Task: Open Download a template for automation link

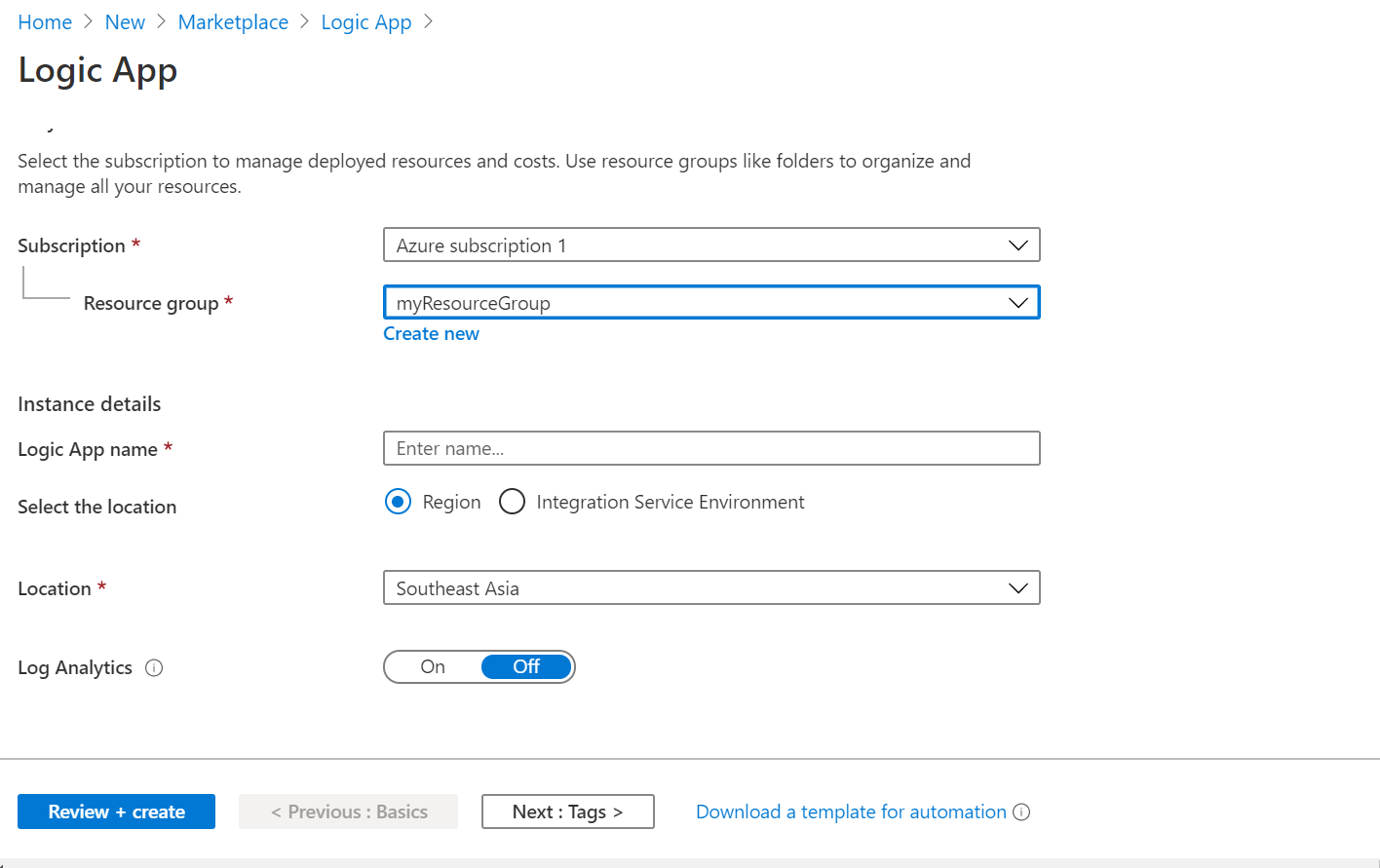Action: (x=851, y=811)
